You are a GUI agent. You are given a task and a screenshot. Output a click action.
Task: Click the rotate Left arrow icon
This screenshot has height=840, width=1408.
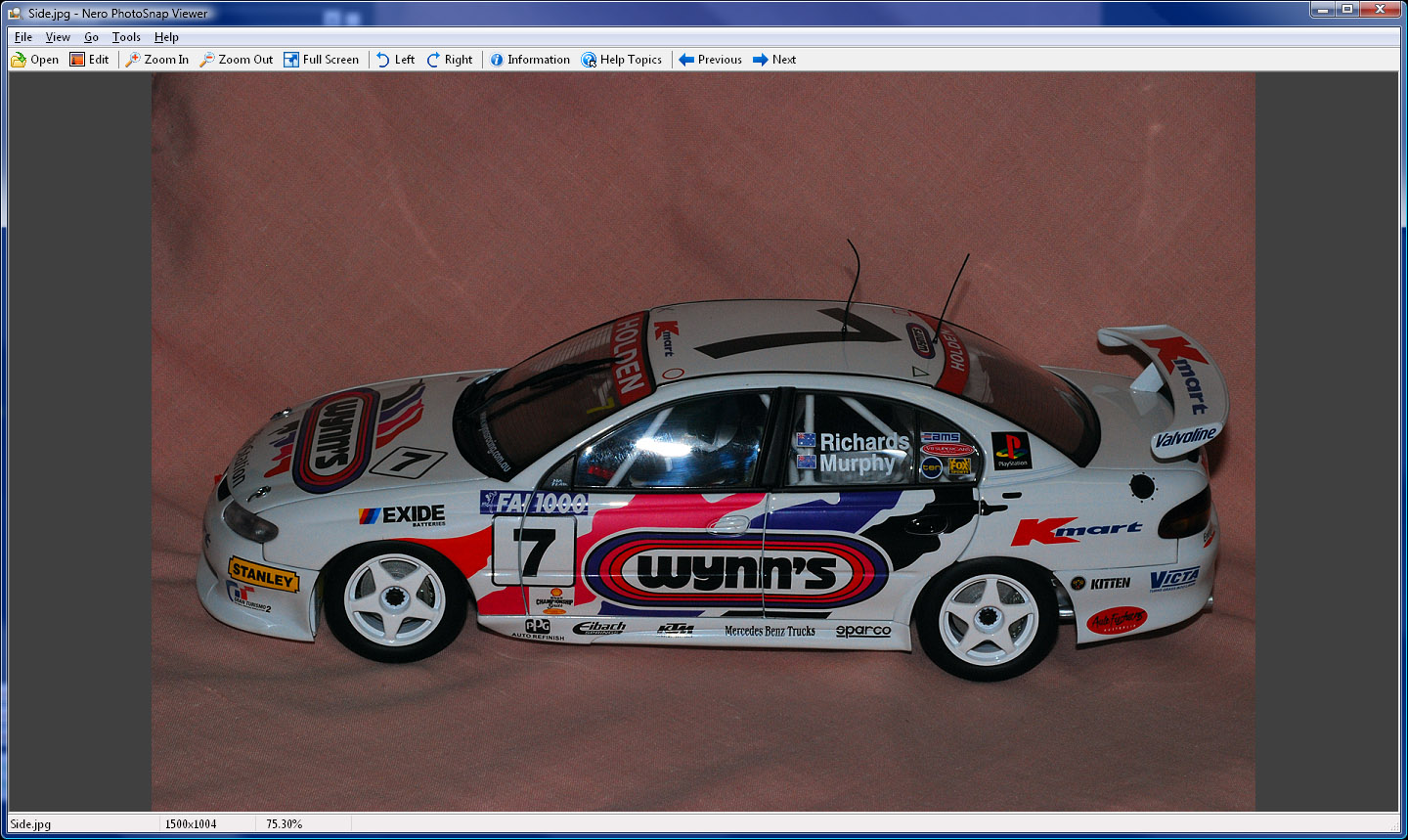pyautogui.click(x=383, y=60)
